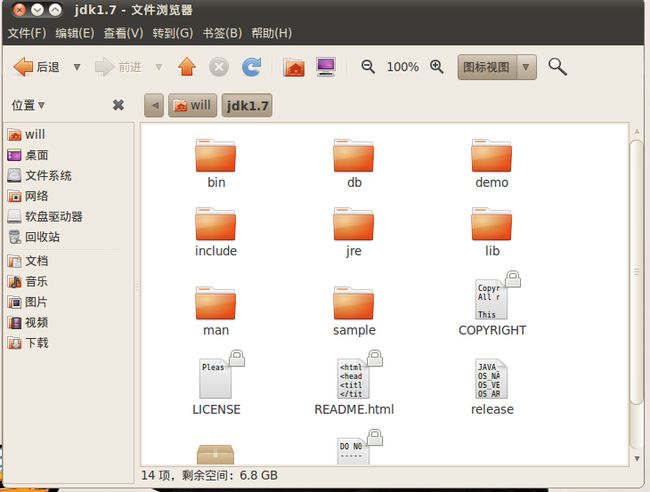Open the 帮助(H) menu
This screenshot has width=650, height=492.
(272, 33)
